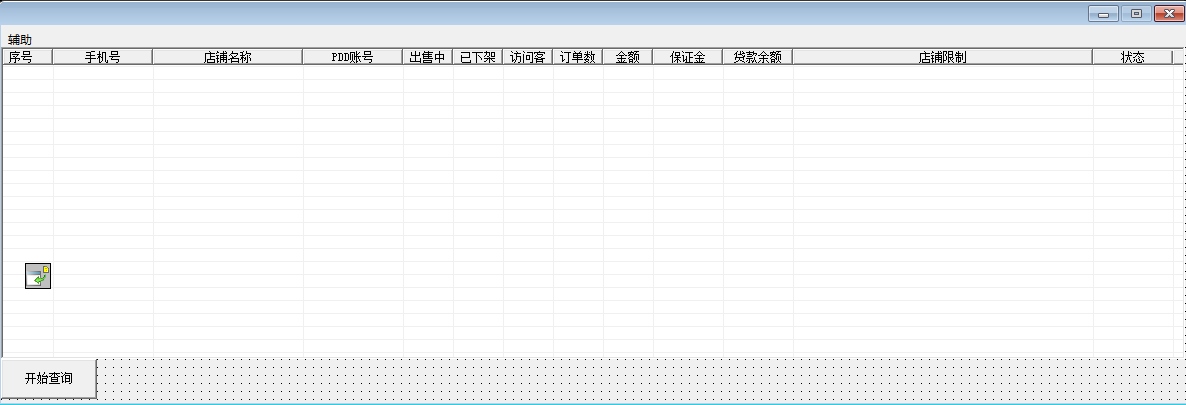
Task: Click the 贷款余额 column header
Action: tap(757, 57)
